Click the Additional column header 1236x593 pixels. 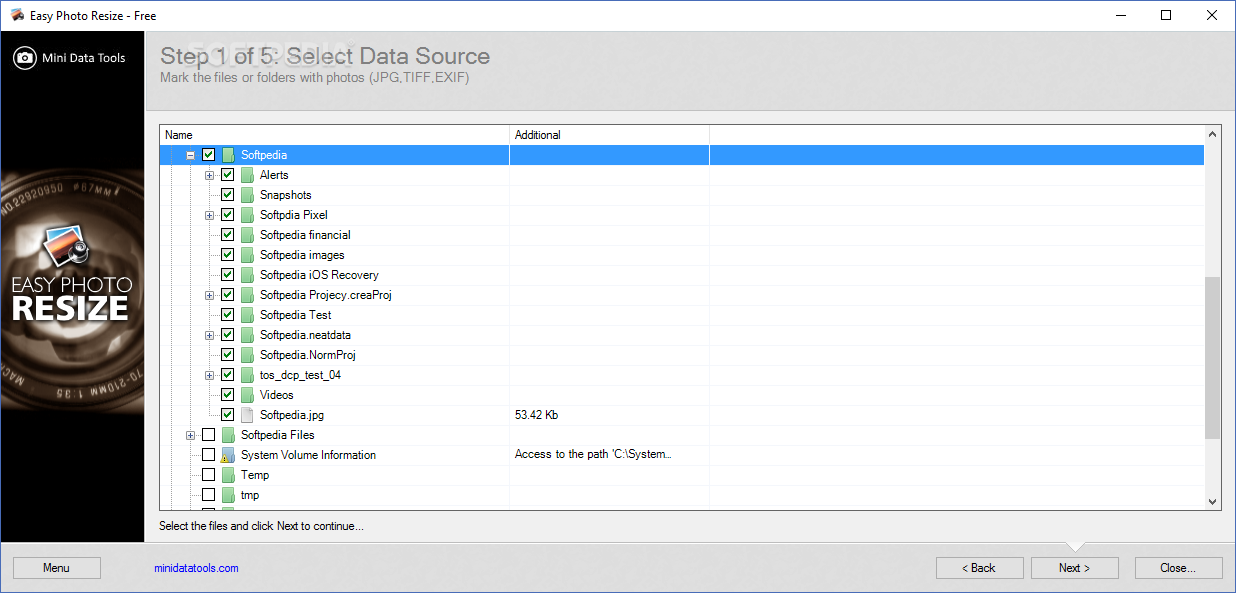(x=609, y=135)
